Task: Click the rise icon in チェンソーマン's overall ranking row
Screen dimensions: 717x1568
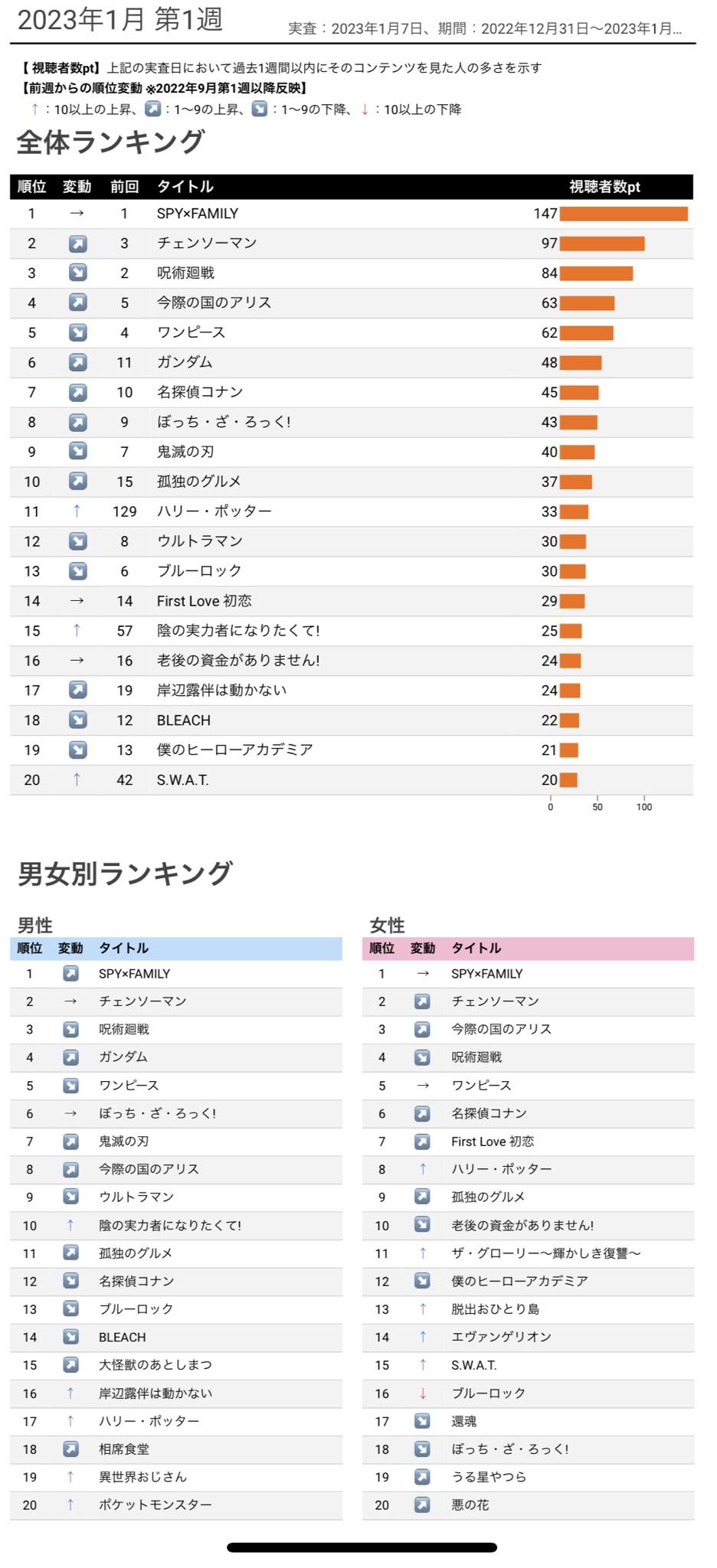Action: pyautogui.click(x=77, y=243)
